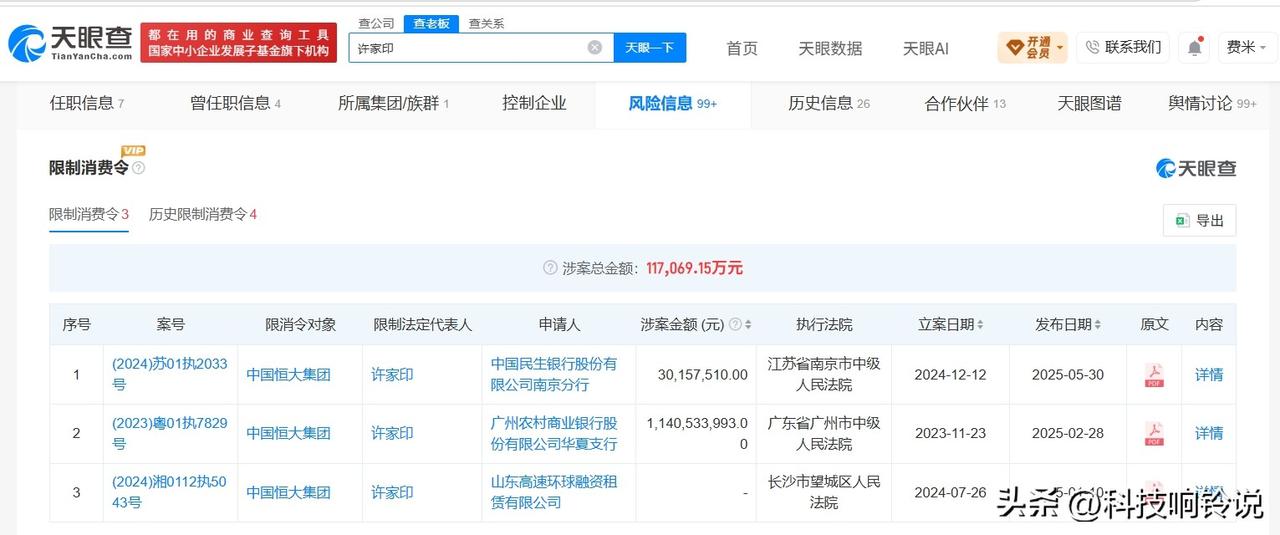Select 查公司 search mode tab
The height and width of the screenshot is (535, 1280).
pos(376,23)
